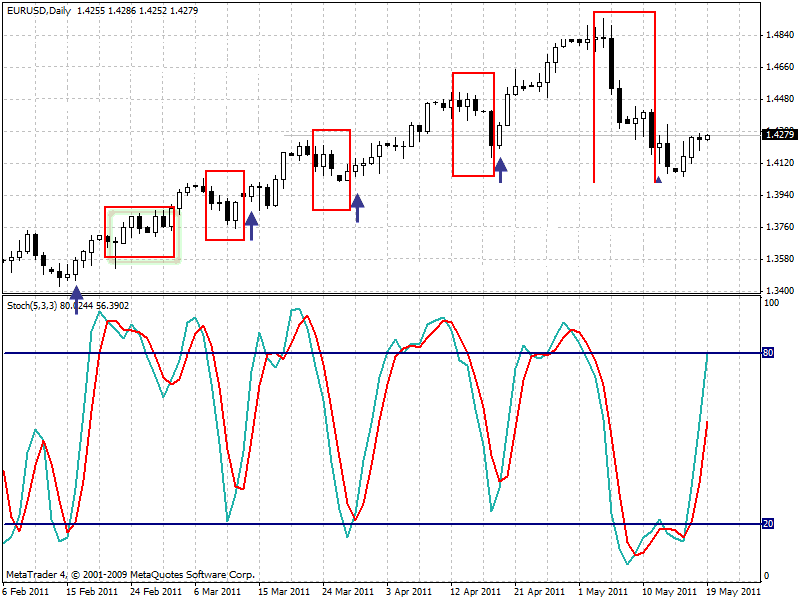Image resolution: width=800 pixels, height=600 pixels.
Task: Select the Stoch(5,3,3) indicator label
Action: [x=32, y=306]
